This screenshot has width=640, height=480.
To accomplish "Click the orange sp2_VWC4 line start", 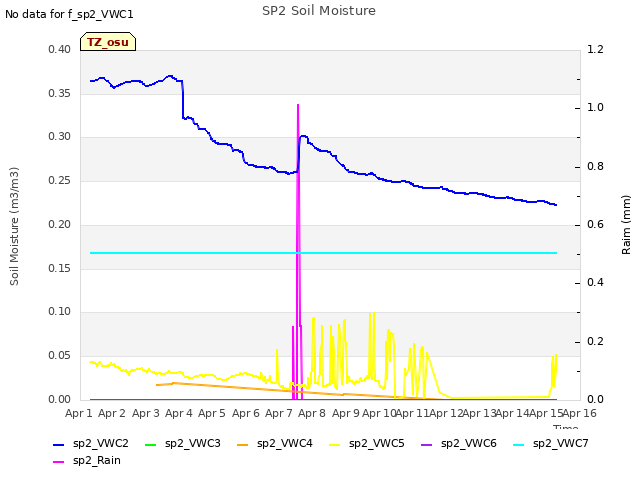I will [157, 385].
